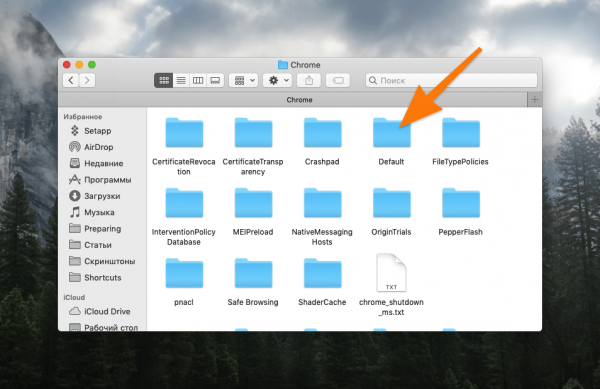Screen dimensions: 600x389
Task: Go forward with the right chevron
Action: [87, 80]
